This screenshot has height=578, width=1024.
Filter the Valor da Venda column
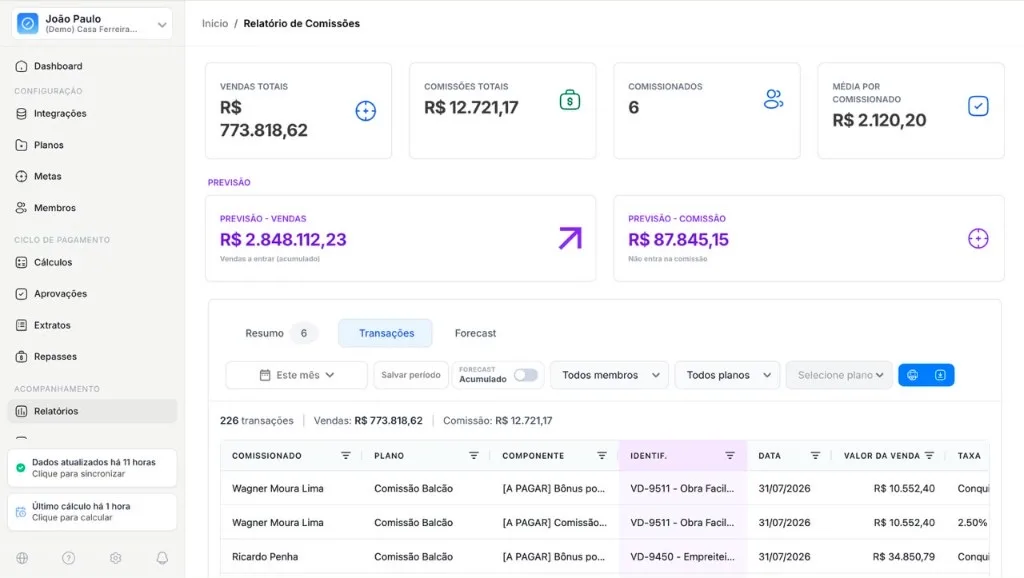pyautogui.click(x=929, y=456)
